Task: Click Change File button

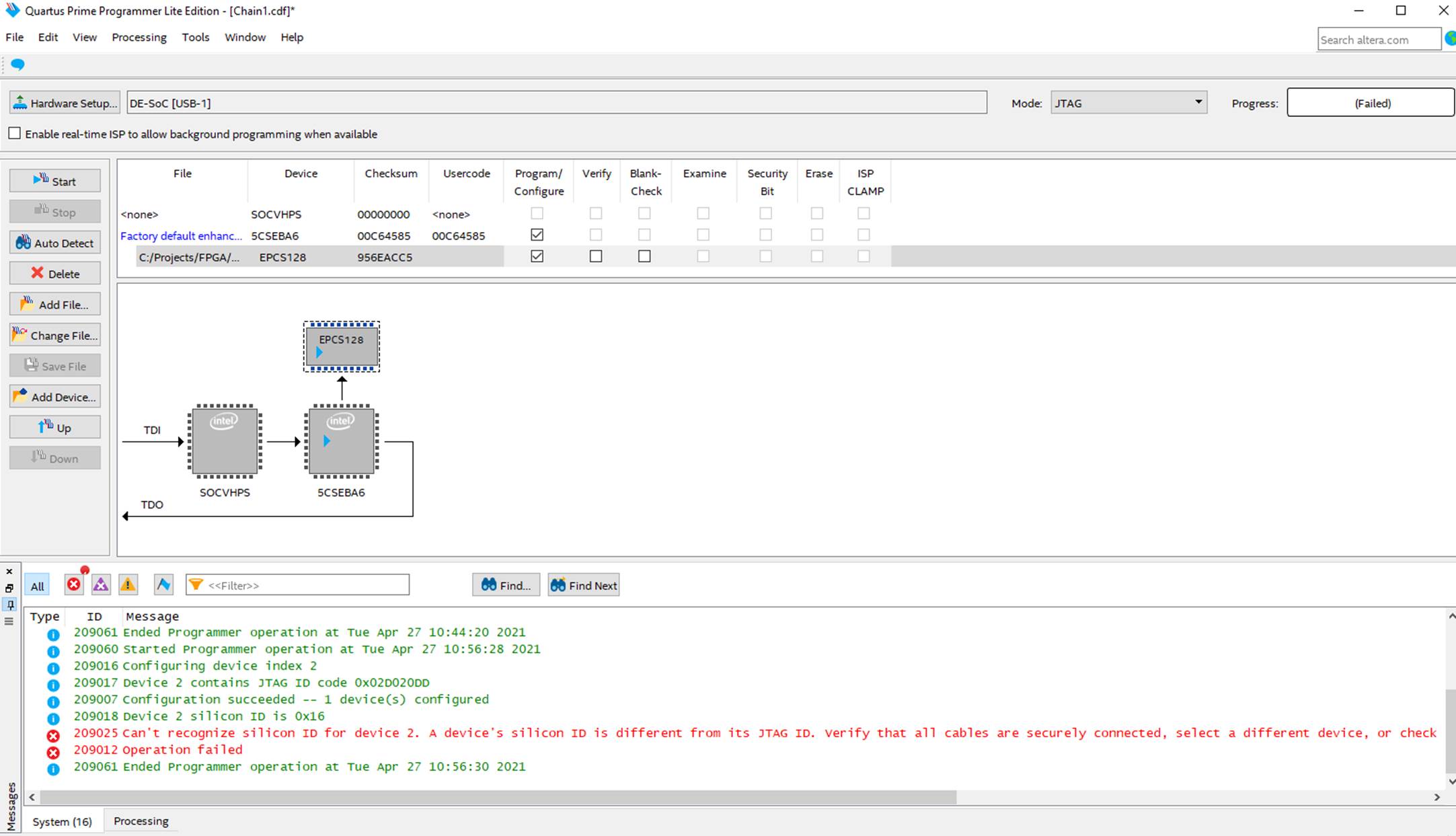Action: [55, 335]
